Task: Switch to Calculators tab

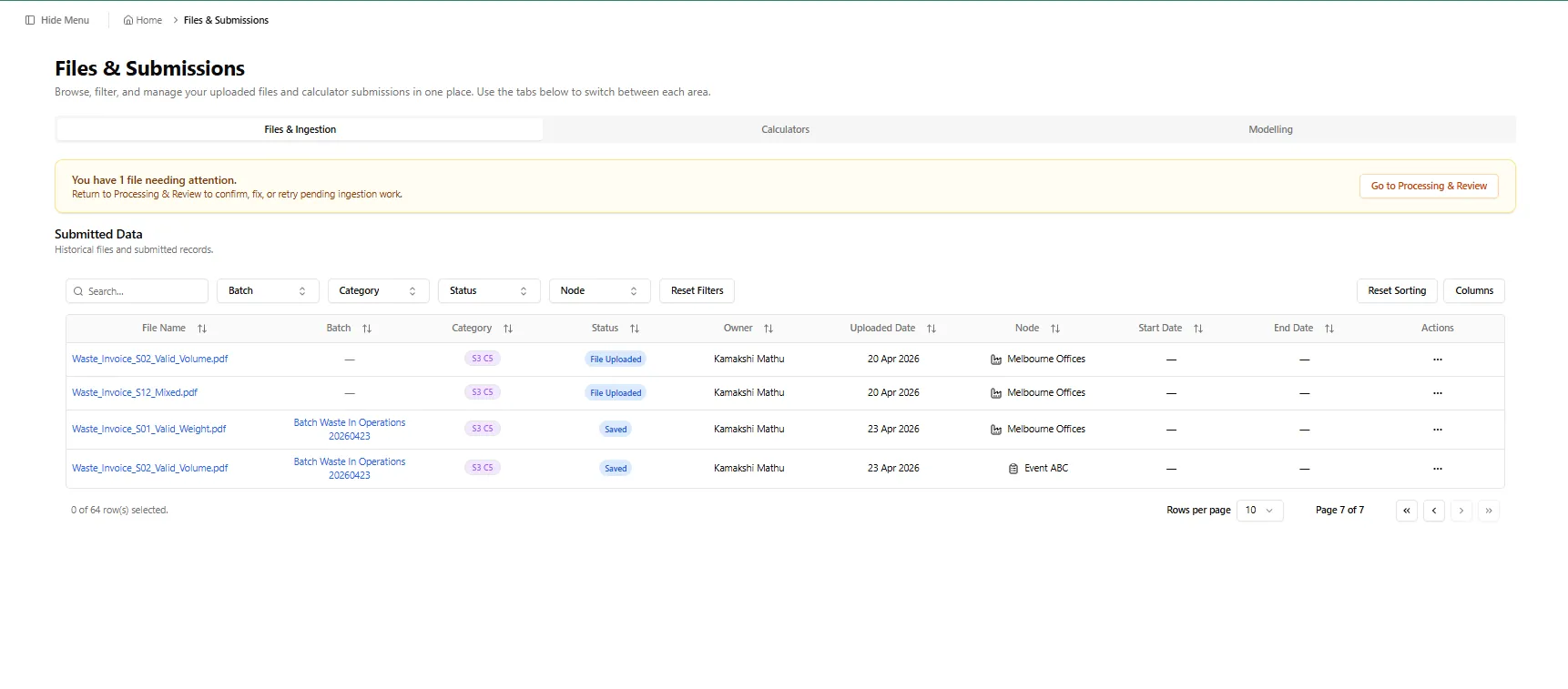Action: coord(785,129)
